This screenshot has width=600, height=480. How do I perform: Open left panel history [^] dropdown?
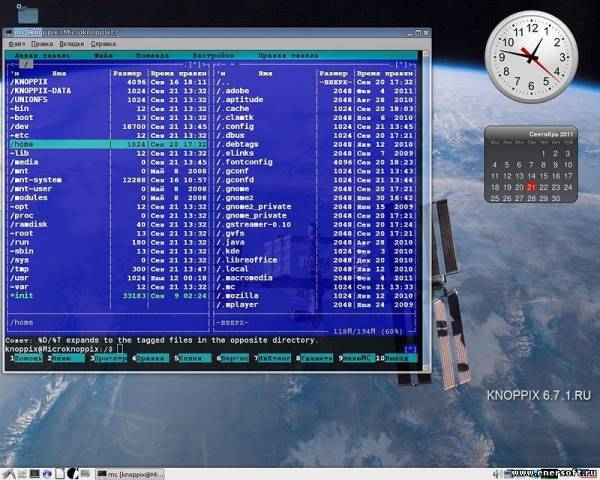pyautogui.click(x=197, y=65)
